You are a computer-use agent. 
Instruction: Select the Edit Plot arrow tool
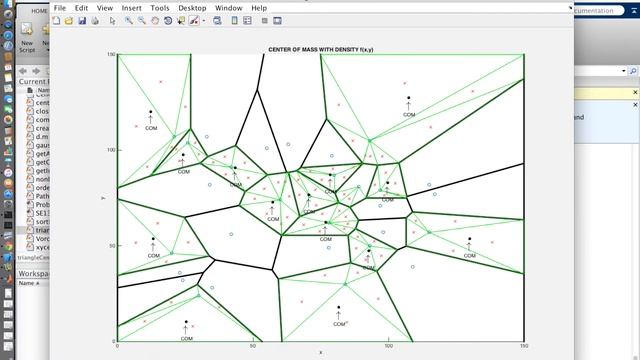(113, 20)
